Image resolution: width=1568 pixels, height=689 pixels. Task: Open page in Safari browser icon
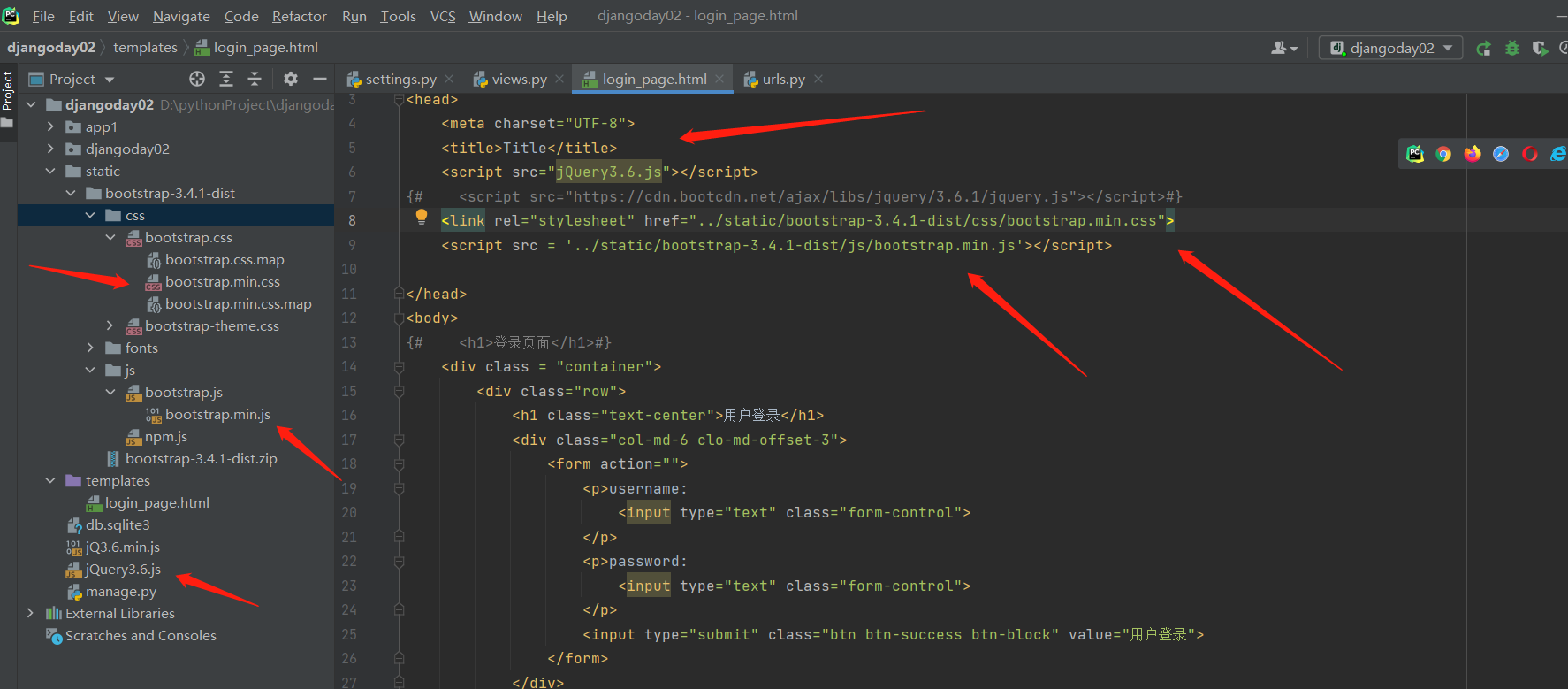point(1501,154)
